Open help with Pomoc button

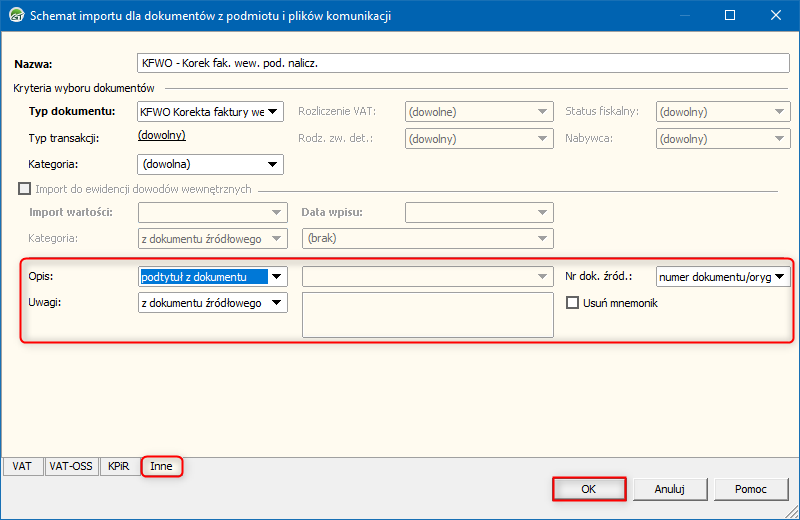[751, 489]
